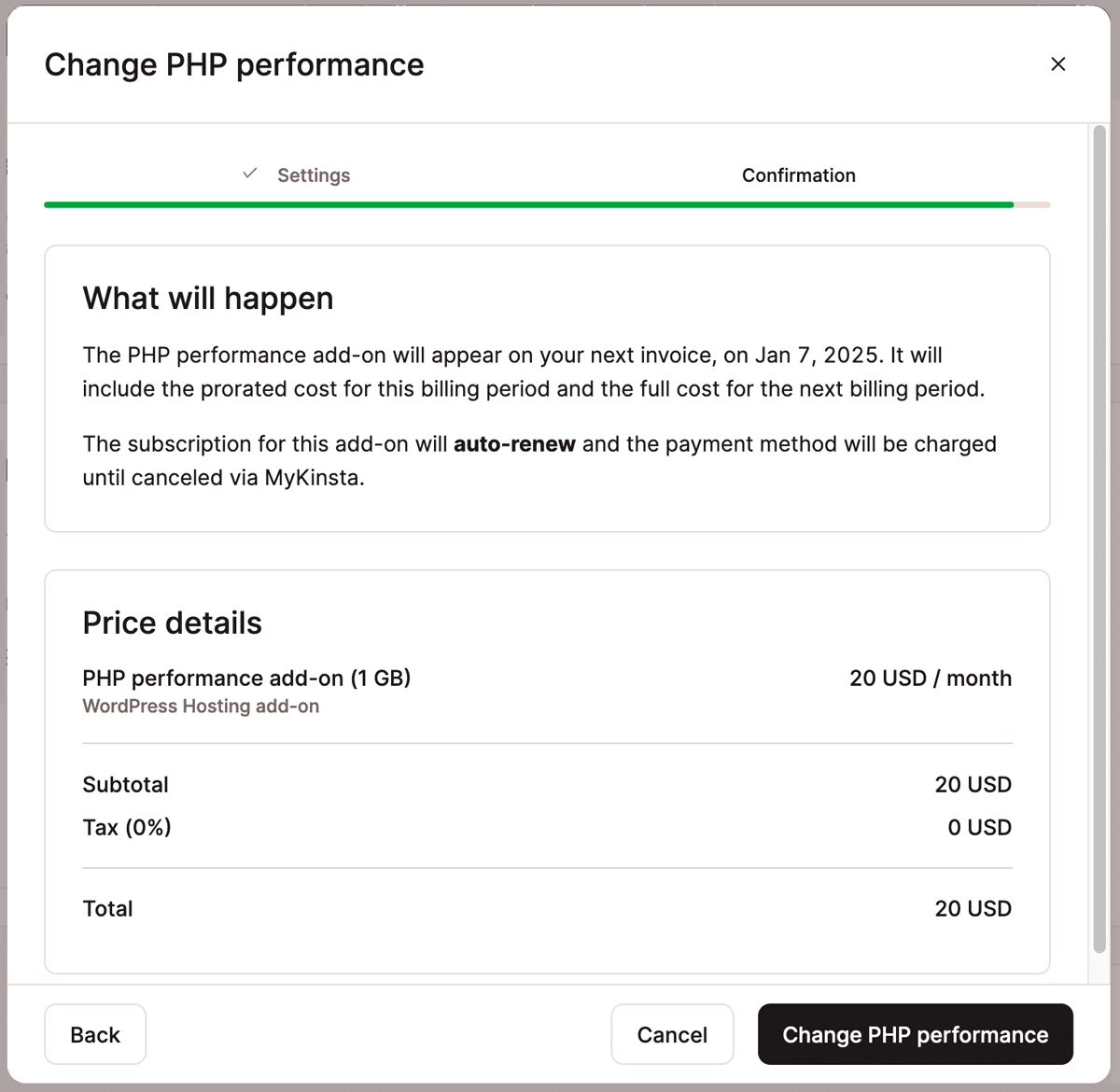Click the checkmark icon beside Settings
The height and width of the screenshot is (1092, 1120).
248,173
